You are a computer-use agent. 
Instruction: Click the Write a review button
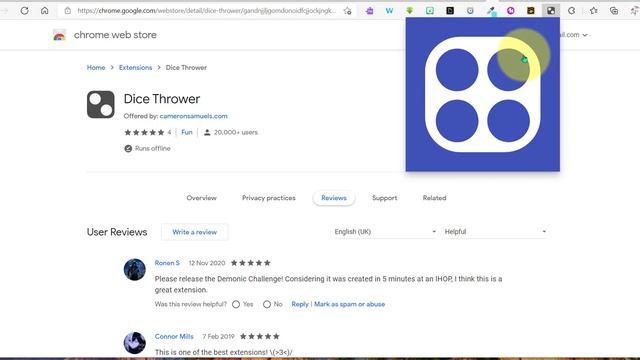click(x=195, y=232)
